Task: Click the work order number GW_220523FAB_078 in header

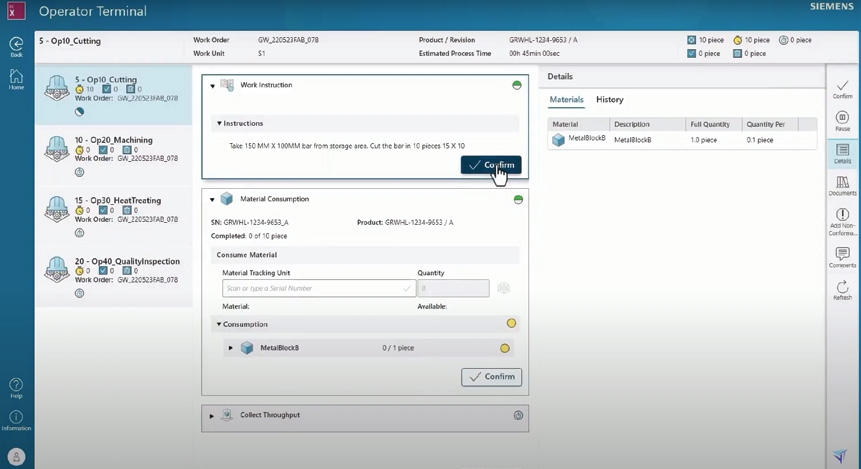Action: click(288, 40)
